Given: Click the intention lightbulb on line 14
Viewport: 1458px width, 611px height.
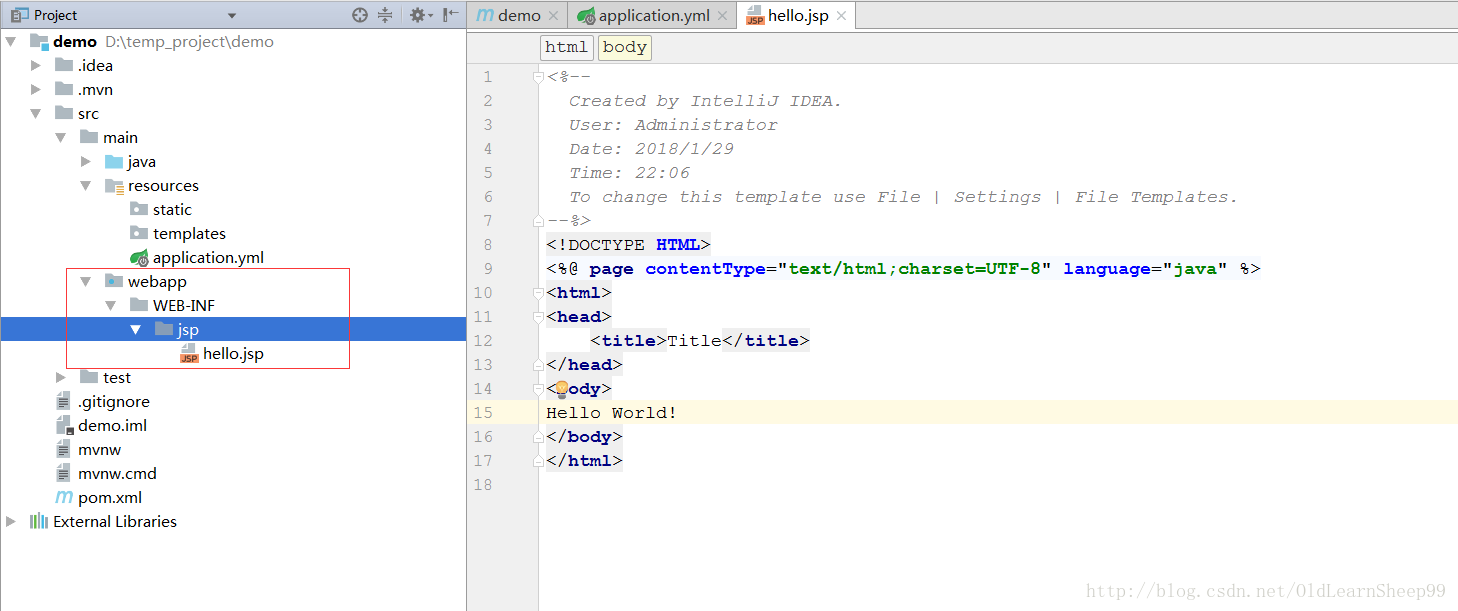Looking at the screenshot, I should (561, 389).
